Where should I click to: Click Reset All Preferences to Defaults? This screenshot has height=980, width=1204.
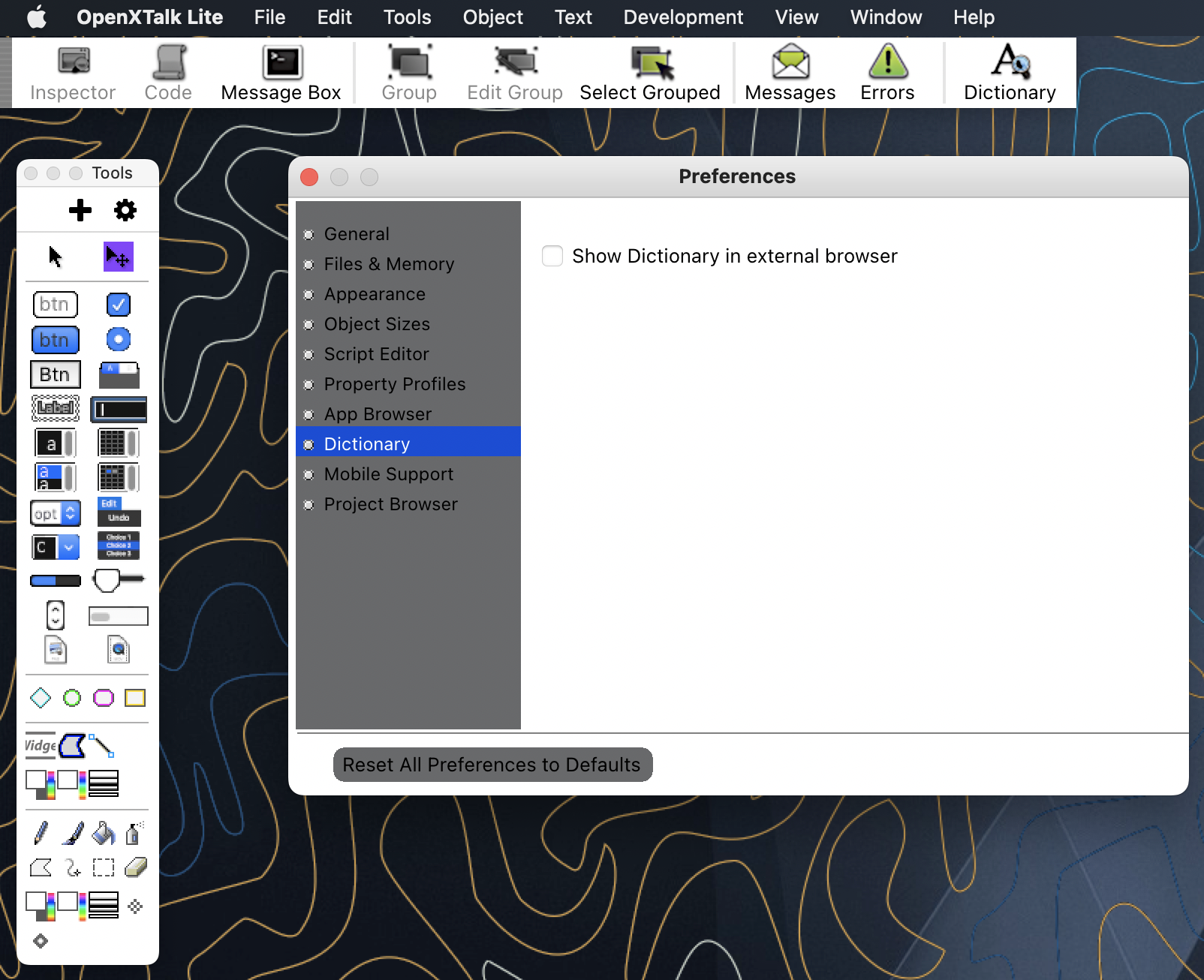[x=492, y=765]
